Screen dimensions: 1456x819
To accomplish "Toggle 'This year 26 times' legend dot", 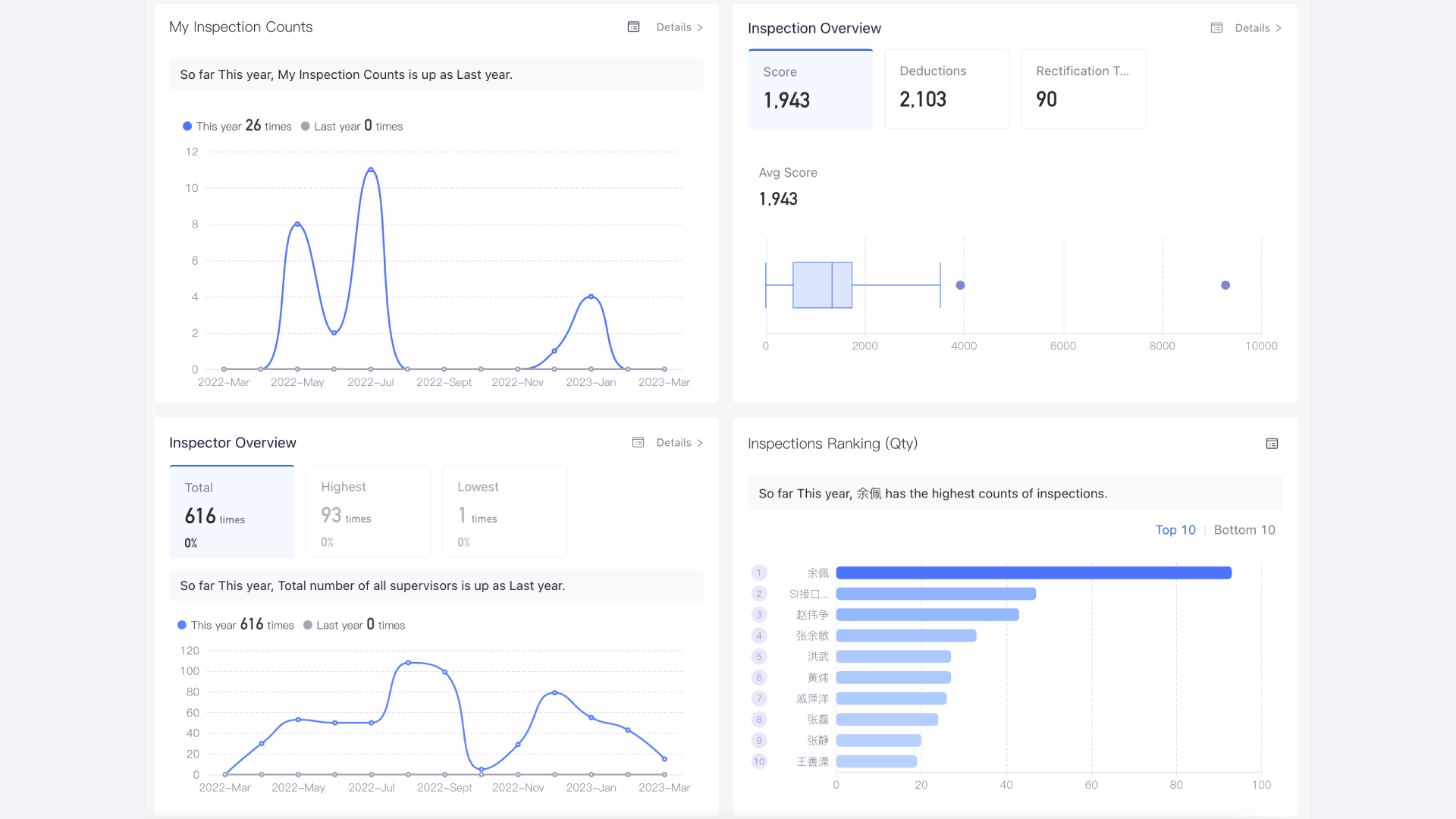I will [187, 127].
